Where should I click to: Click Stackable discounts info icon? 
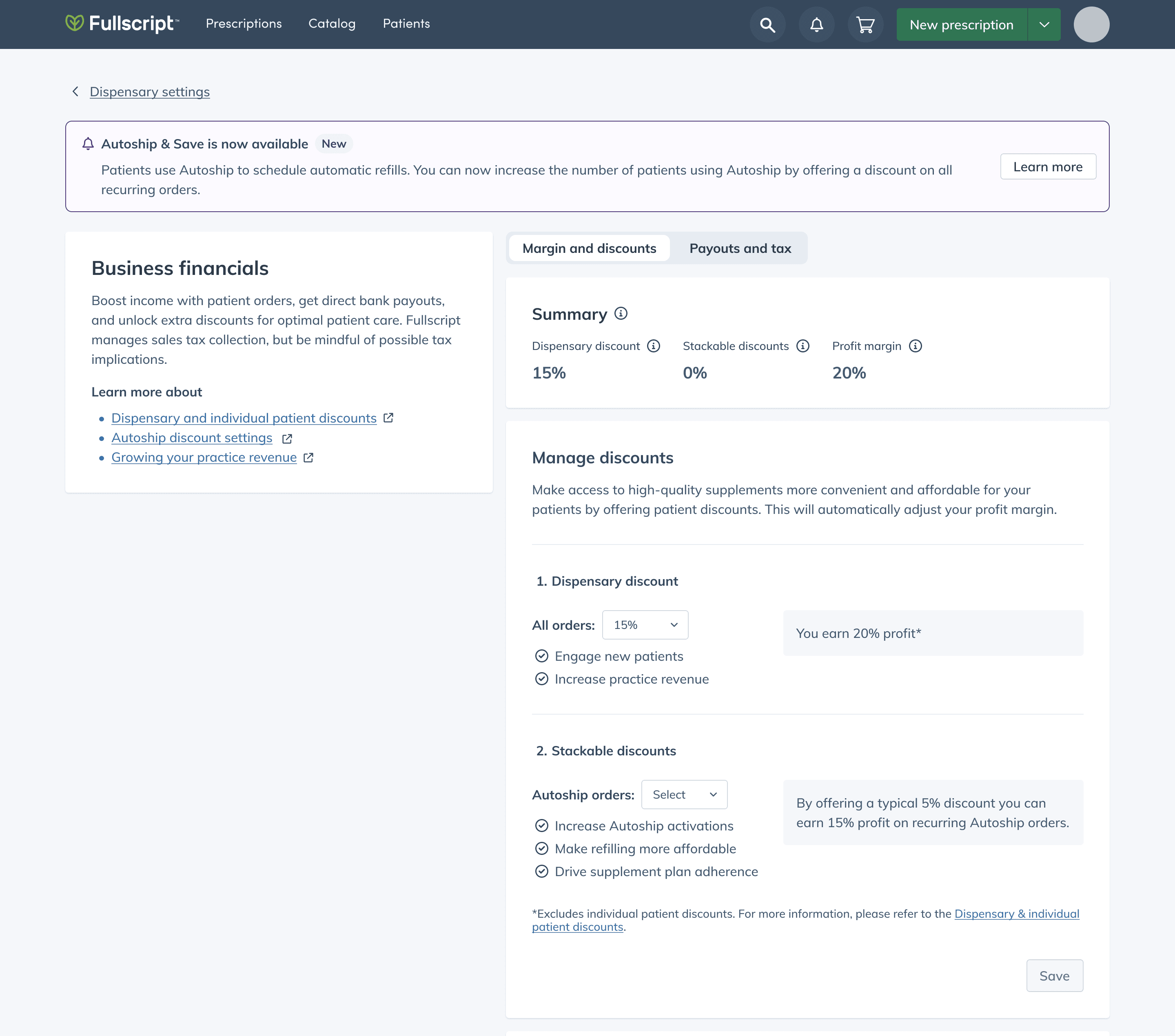point(803,346)
